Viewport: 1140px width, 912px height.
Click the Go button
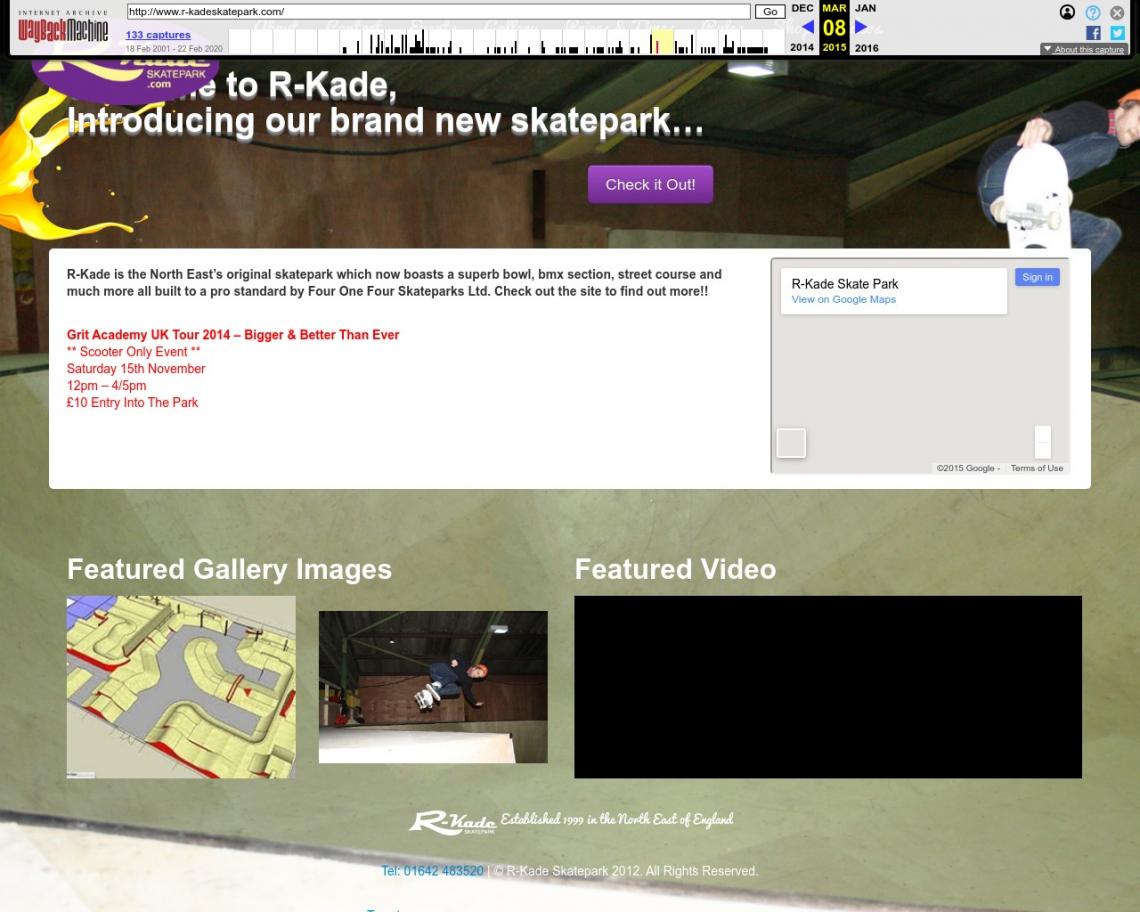coord(770,12)
